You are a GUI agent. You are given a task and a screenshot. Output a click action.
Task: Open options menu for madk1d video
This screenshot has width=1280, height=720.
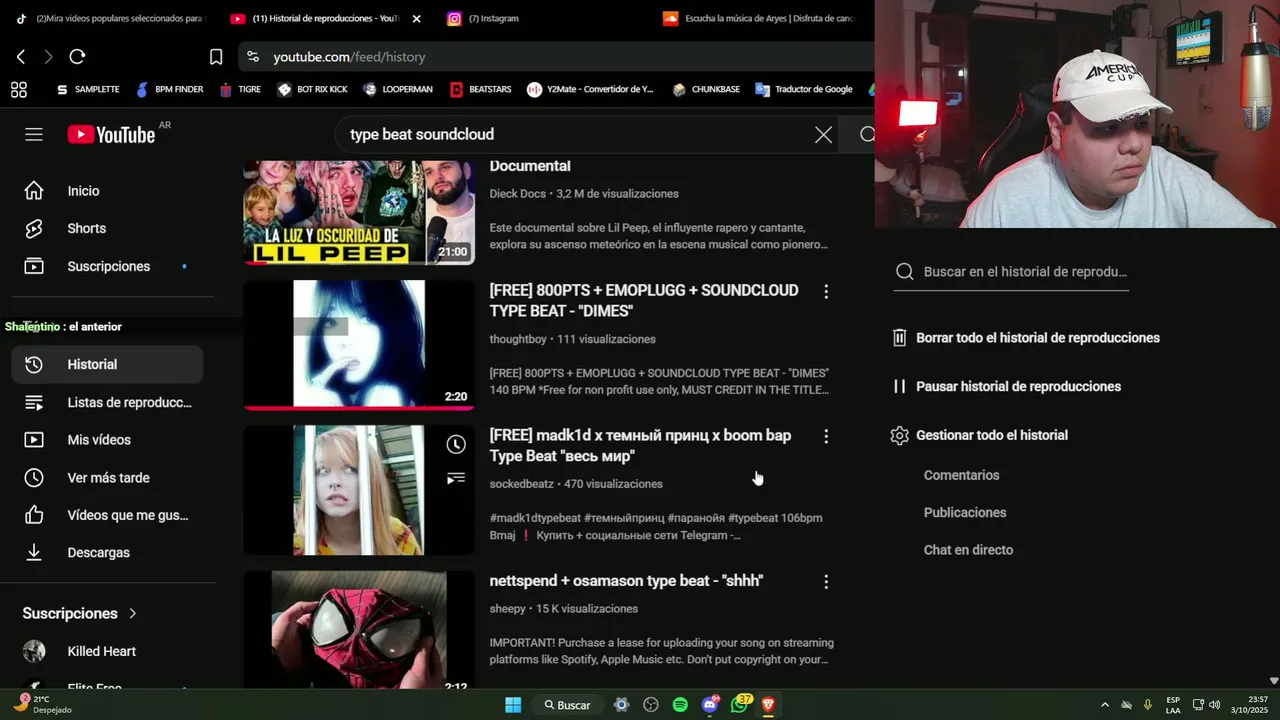point(826,437)
